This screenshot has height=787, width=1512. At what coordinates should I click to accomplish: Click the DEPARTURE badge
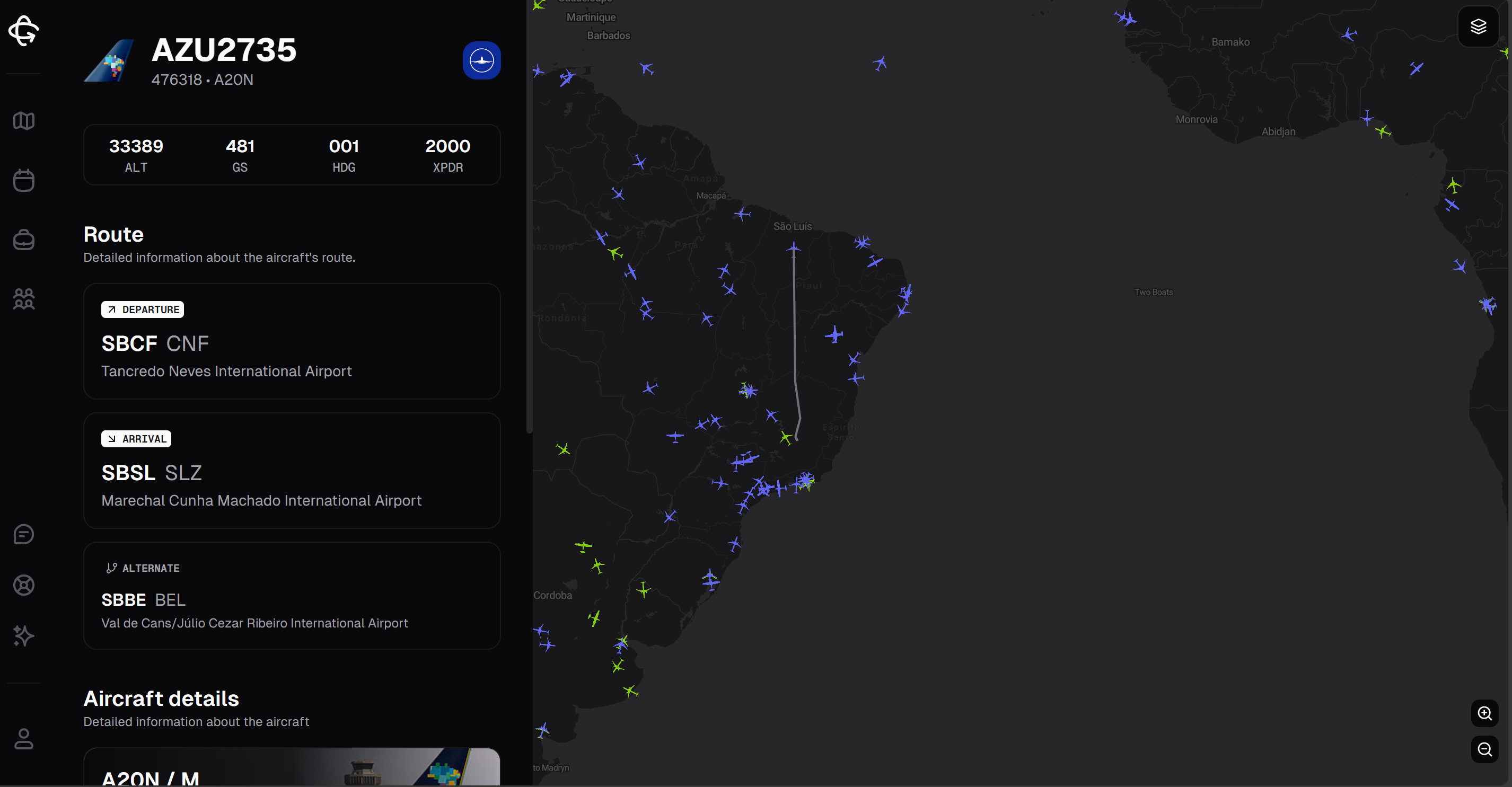pyautogui.click(x=143, y=310)
